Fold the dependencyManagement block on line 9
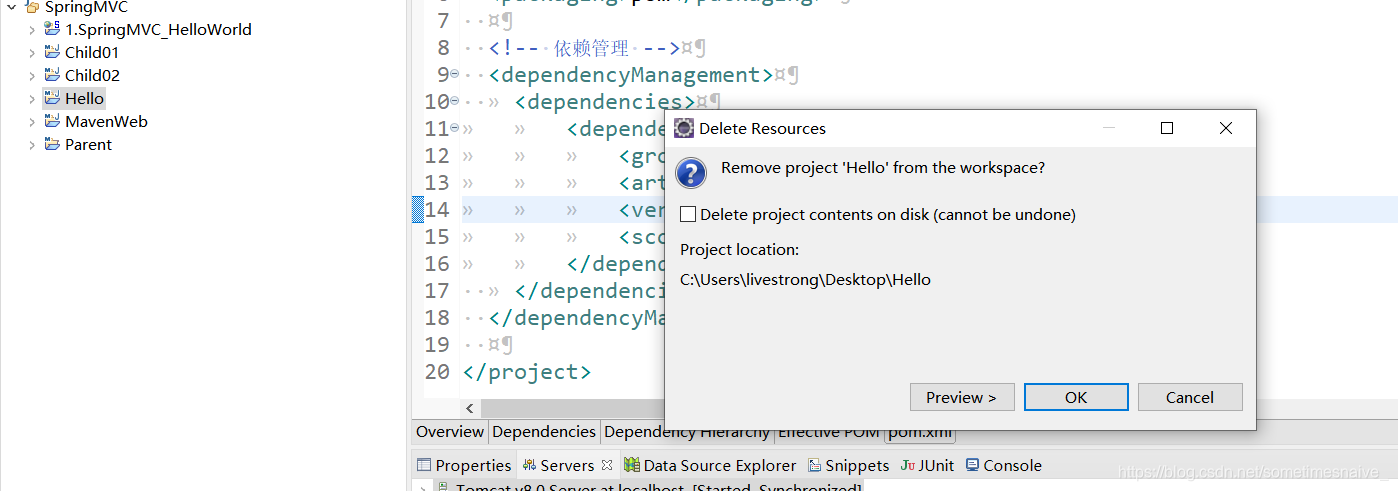Viewport: 1398px width, 491px height. (455, 74)
